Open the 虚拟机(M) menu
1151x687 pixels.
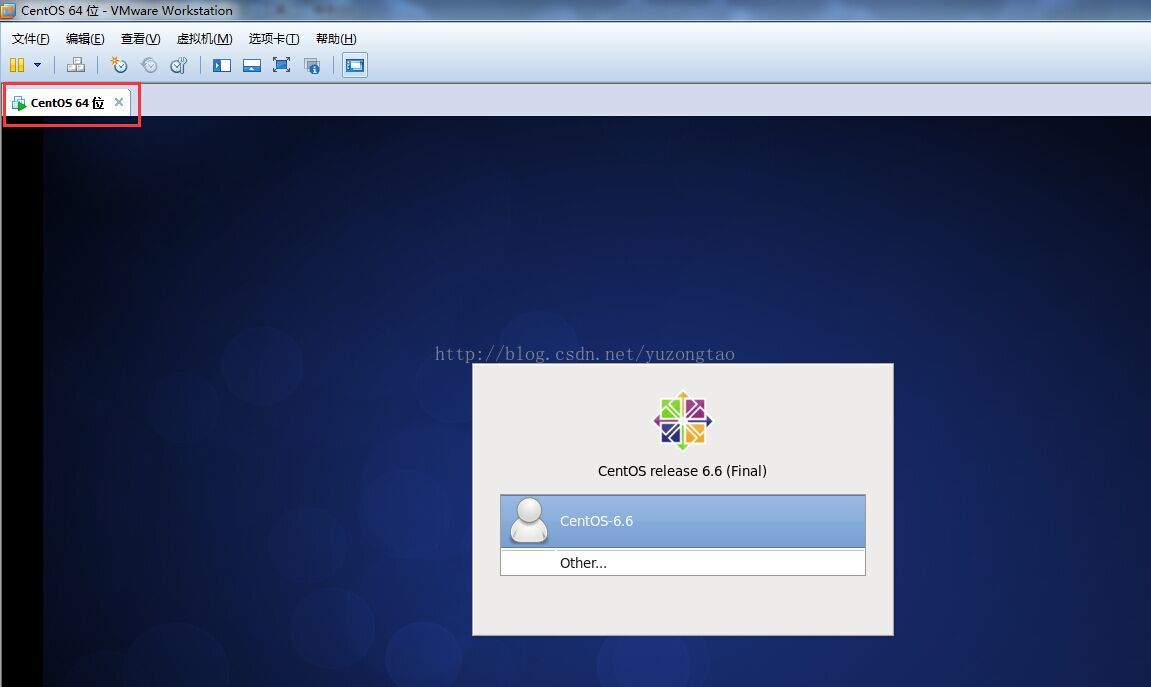point(204,39)
